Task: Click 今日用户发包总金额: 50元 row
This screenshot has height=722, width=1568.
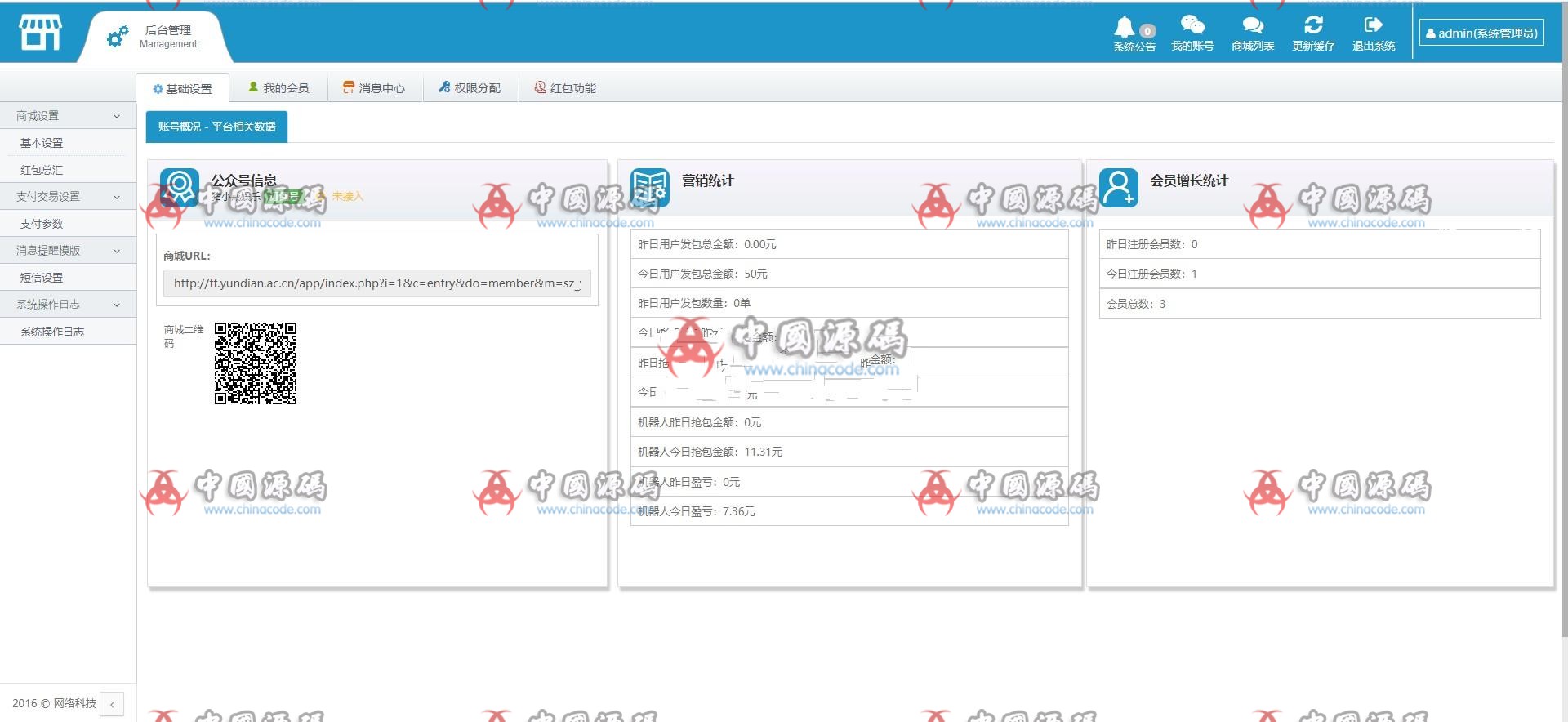Action: (x=849, y=274)
